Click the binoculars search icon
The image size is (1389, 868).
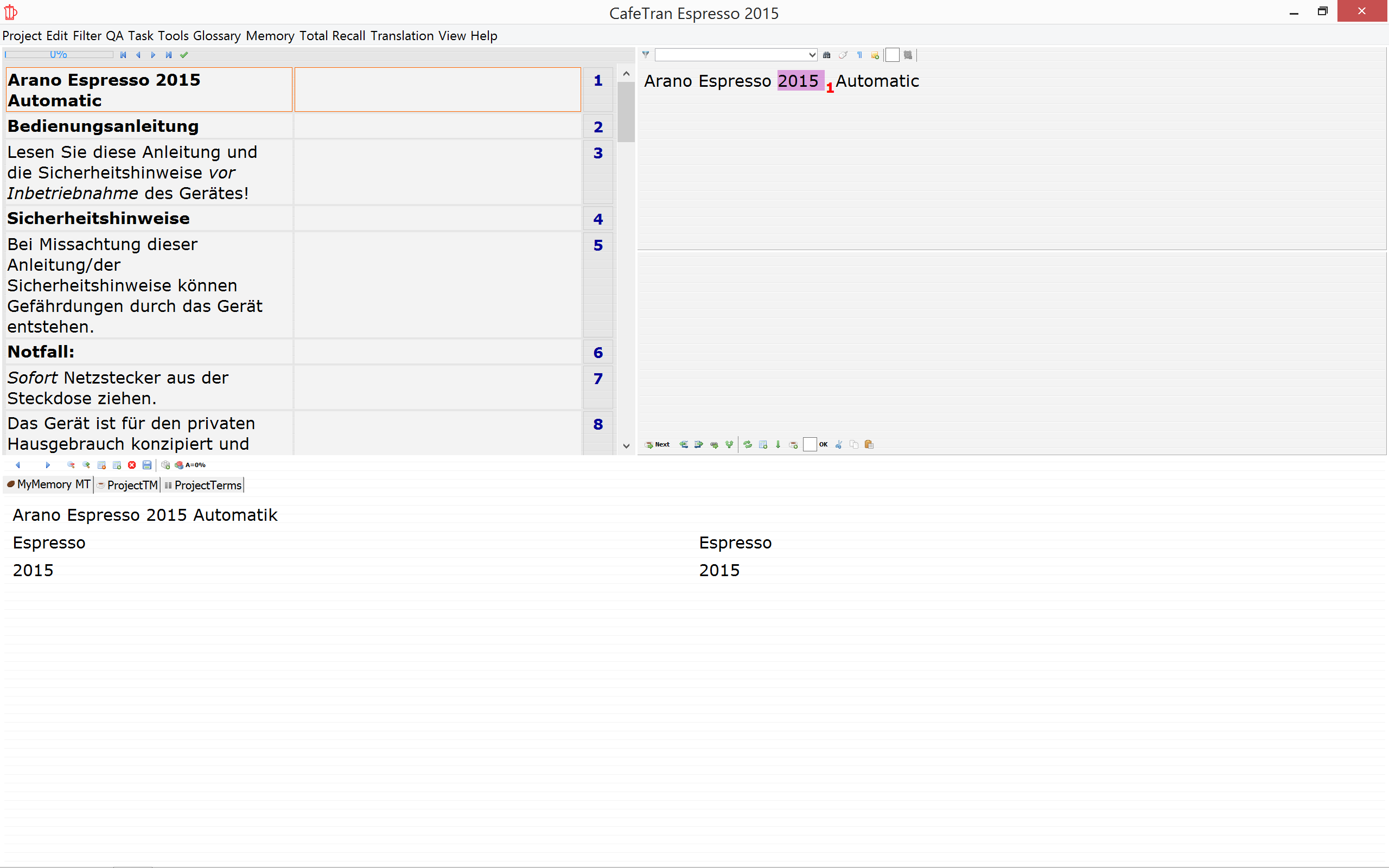[826, 55]
